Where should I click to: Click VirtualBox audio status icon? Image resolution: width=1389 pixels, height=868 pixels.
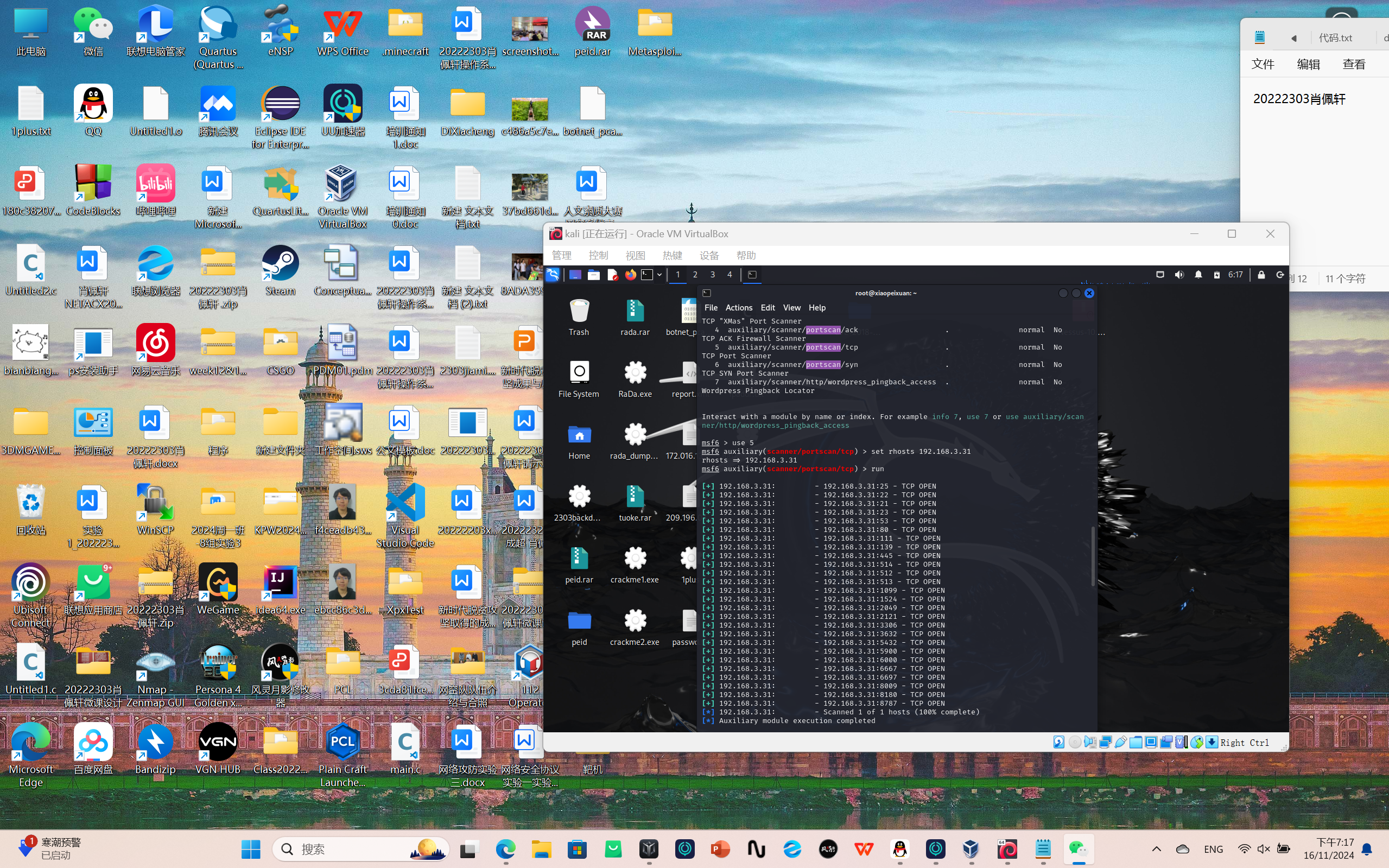pyautogui.click(x=1090, y=742)
